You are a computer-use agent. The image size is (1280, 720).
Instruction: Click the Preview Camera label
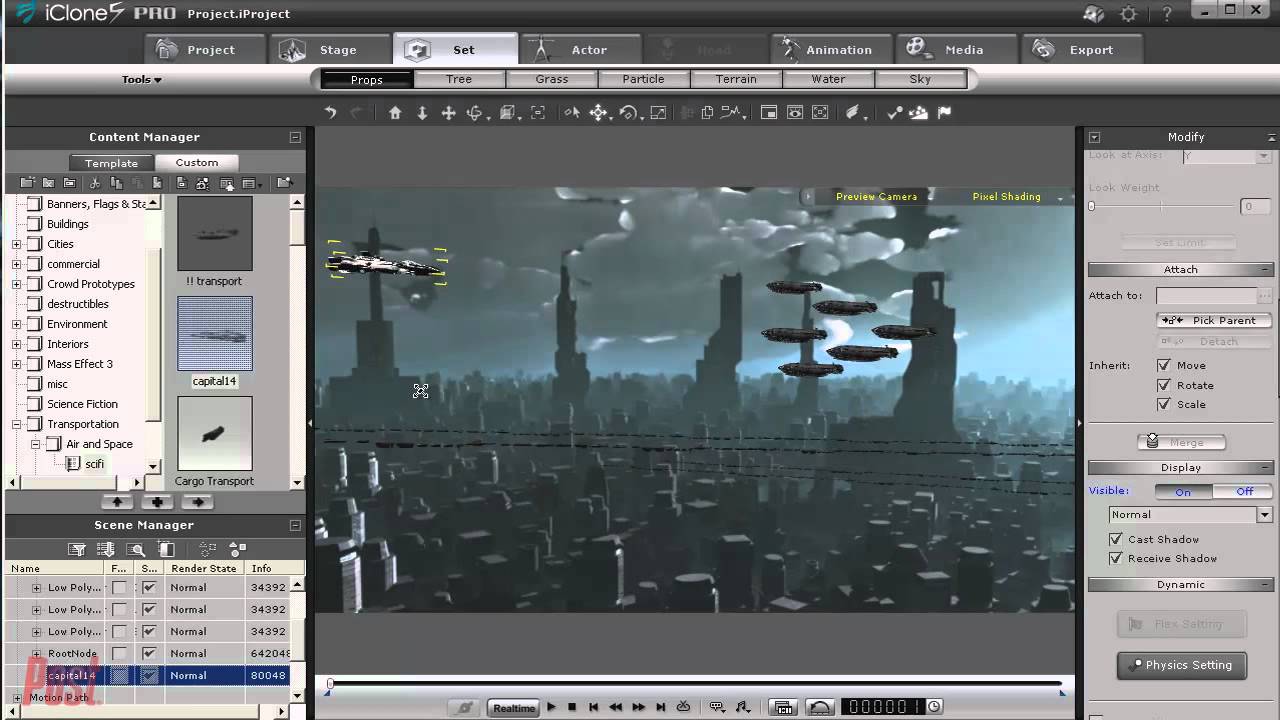(876, 197)
